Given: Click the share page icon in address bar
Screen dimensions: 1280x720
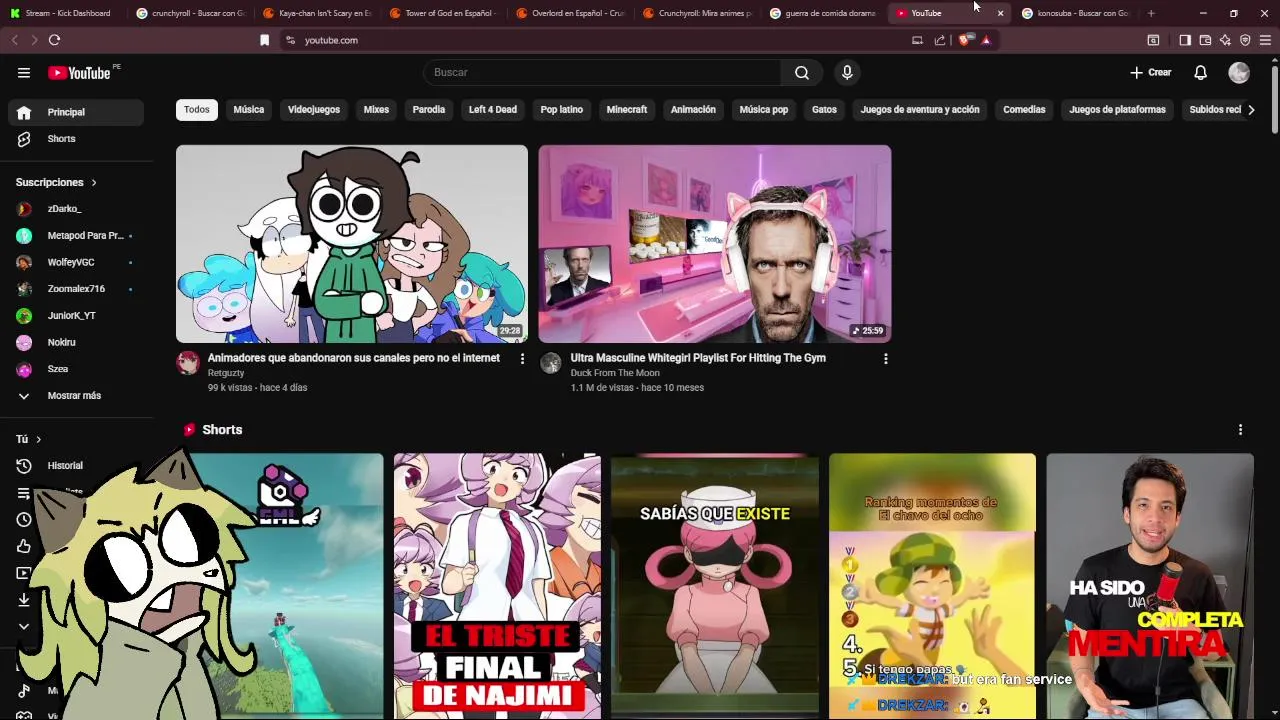Looking at the screenshot, I should [940, 40].
